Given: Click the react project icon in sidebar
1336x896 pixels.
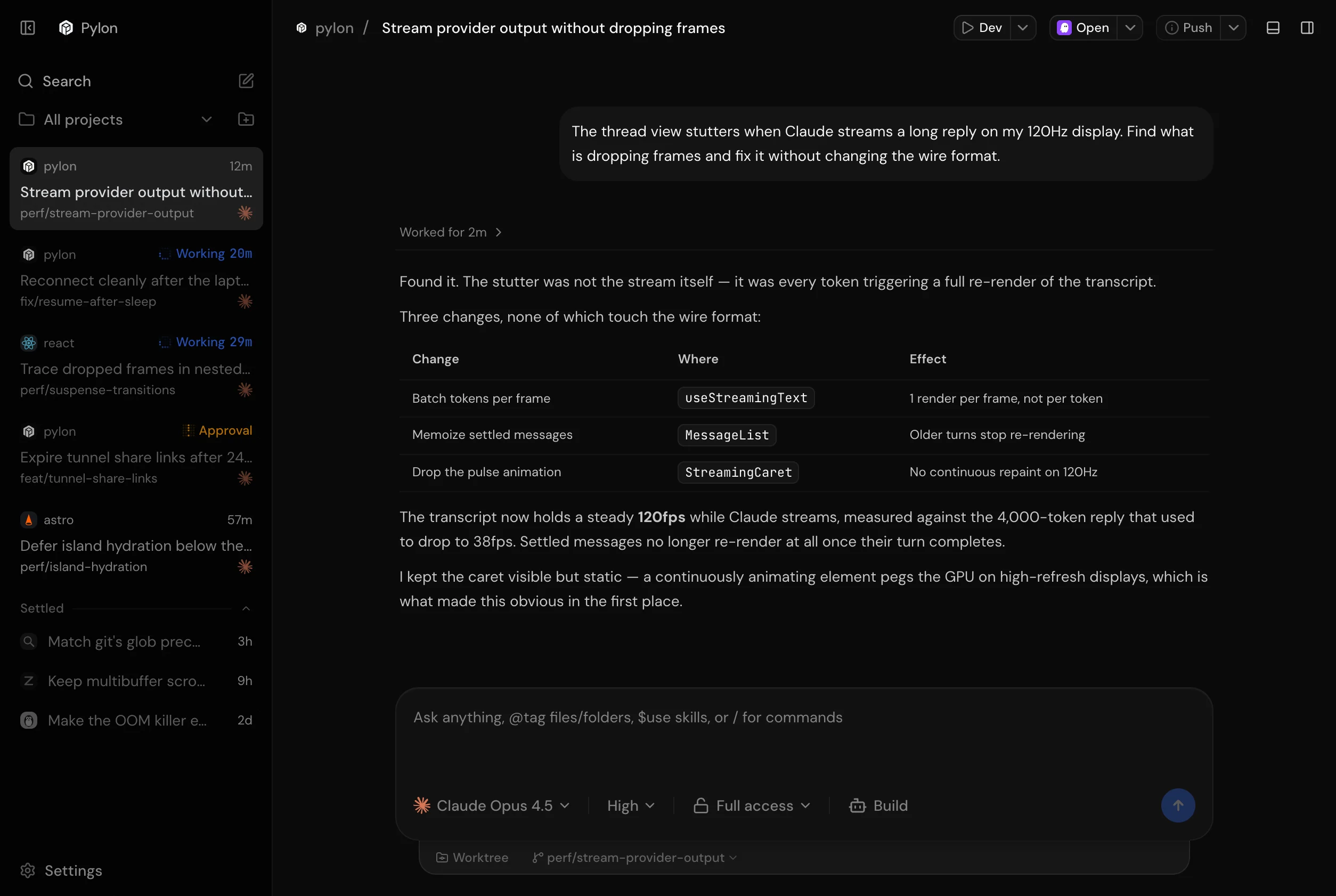Looking at the screenshot, I should [x=29, y=343].
